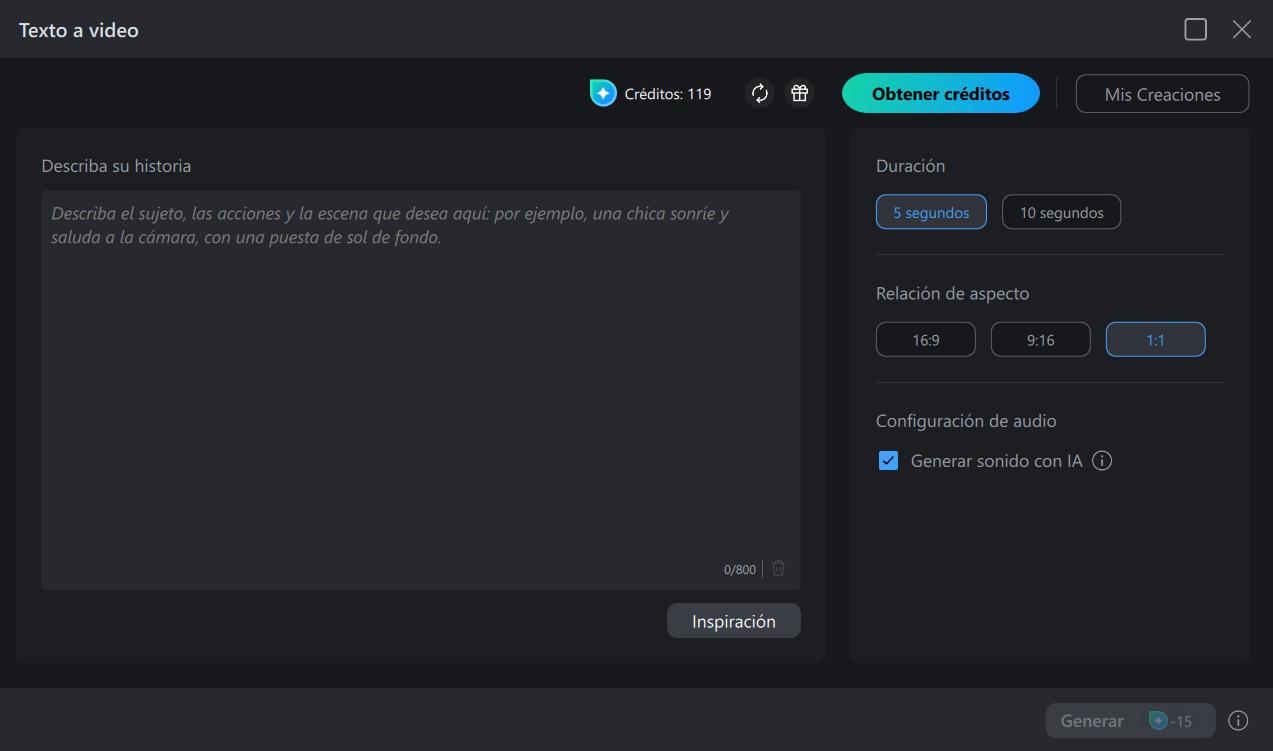Choose the 9:16 aspect ratio
The height and width of the screenshot is (751, 1273).
[x=1040, y=339]
